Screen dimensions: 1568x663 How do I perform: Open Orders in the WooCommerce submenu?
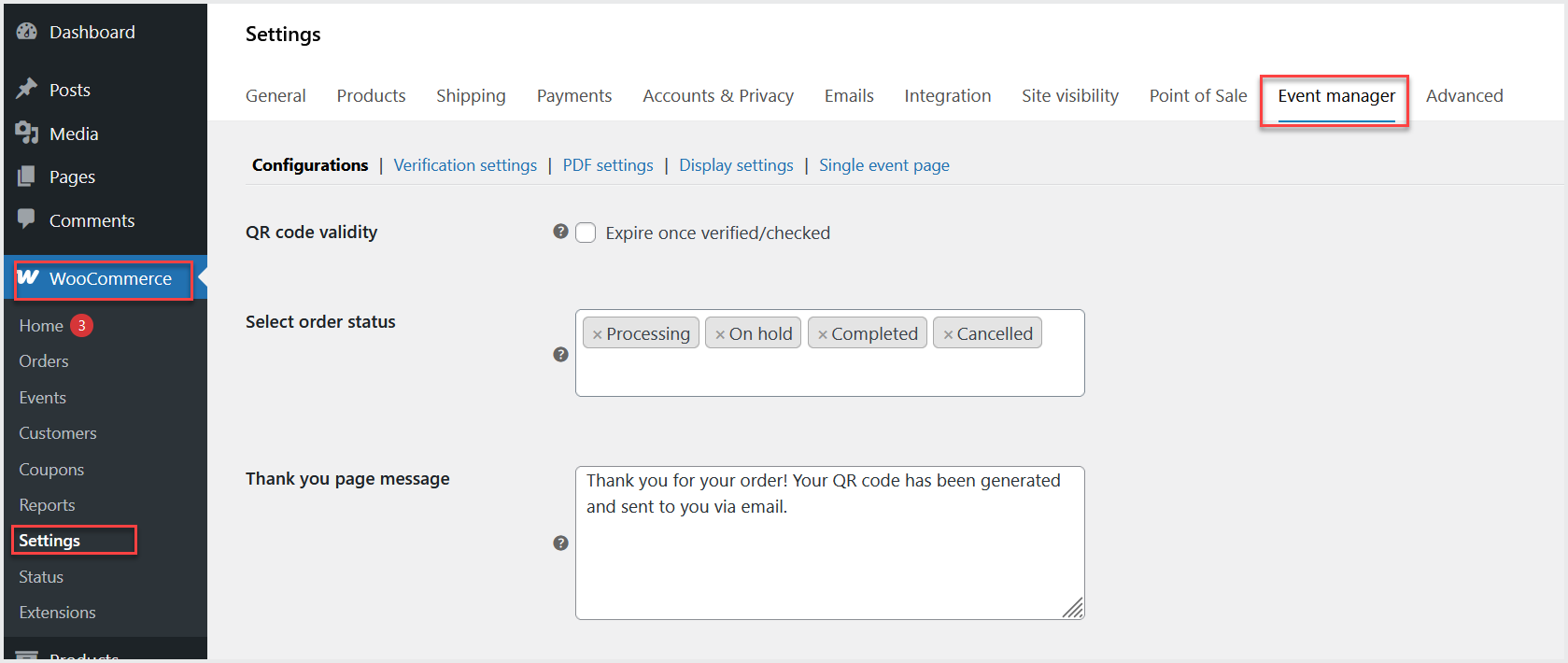pyautogui.click(x=44, y=361)
